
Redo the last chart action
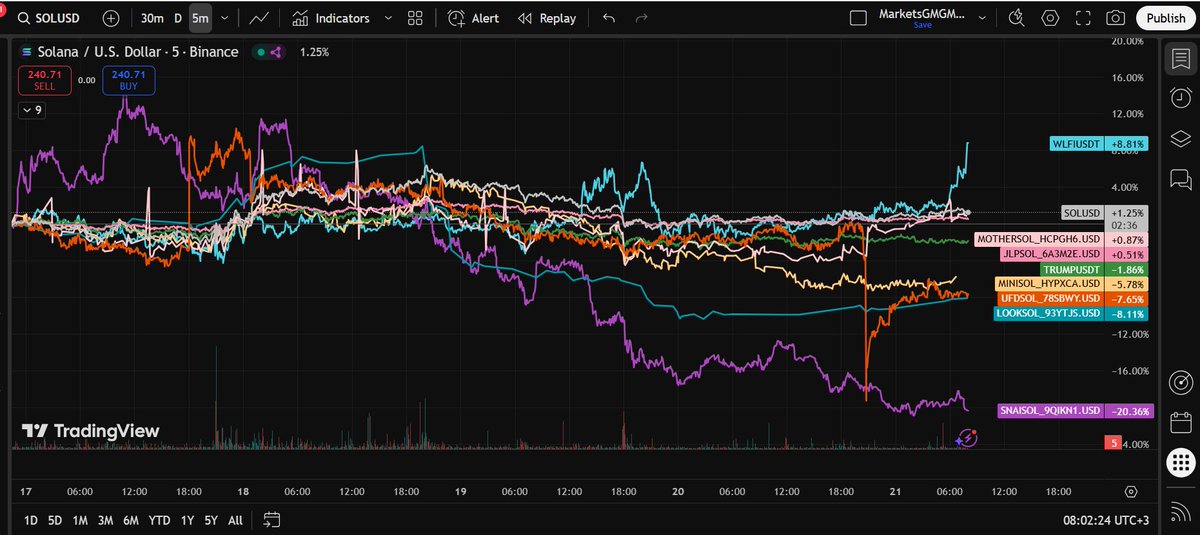tap(642, 18)
